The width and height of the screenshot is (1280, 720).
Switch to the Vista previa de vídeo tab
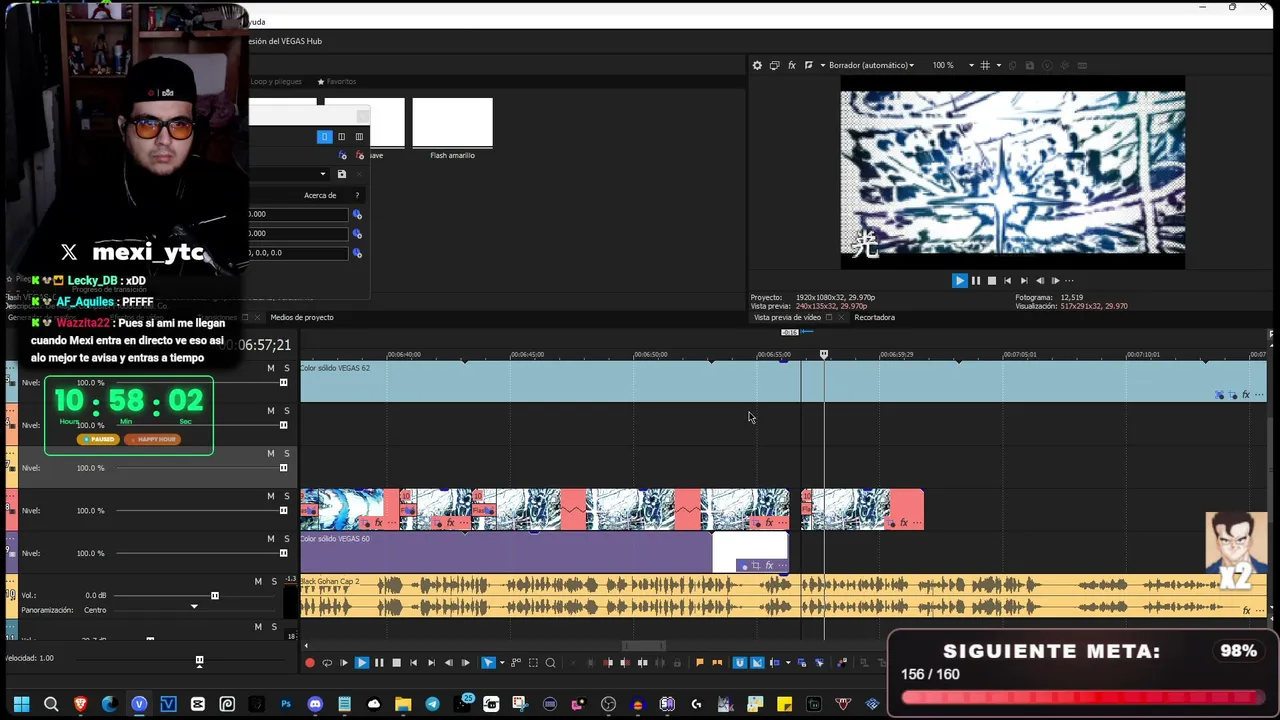pyautogui.click(x=787, y=318)
